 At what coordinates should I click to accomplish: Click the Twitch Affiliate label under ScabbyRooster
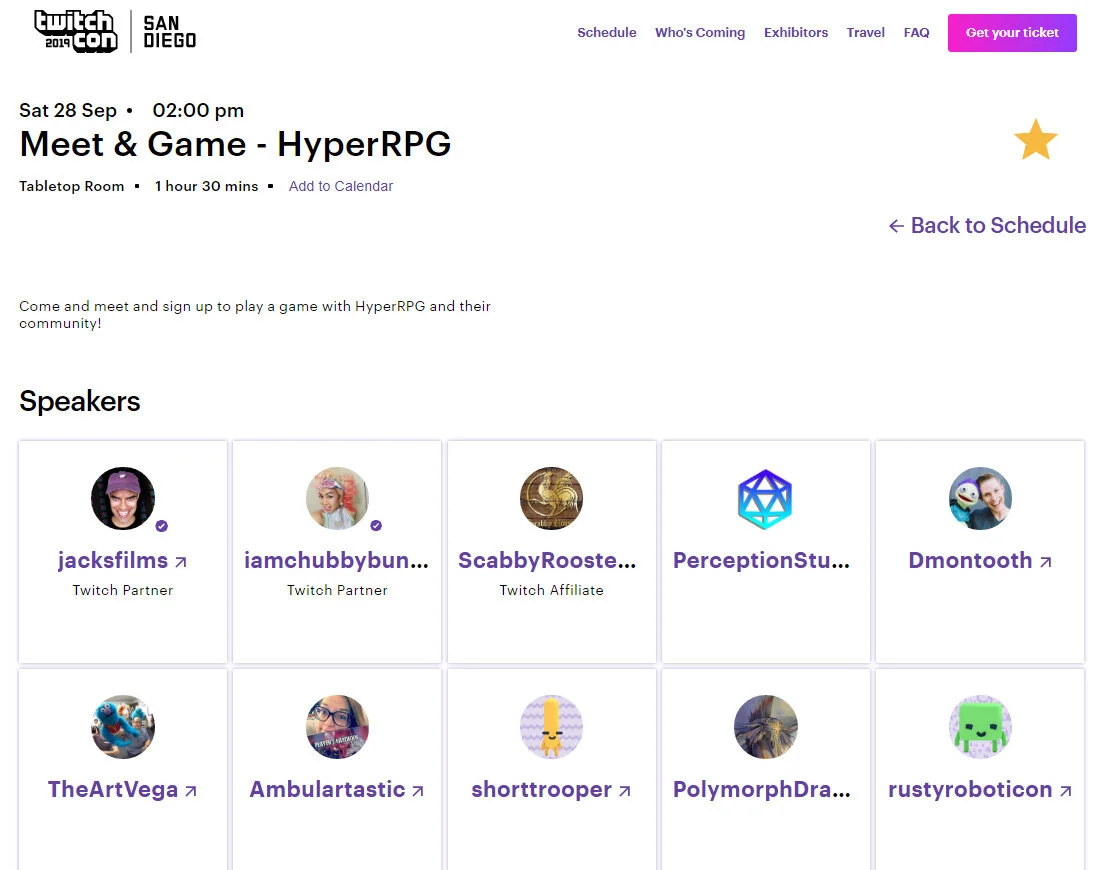tap(551, 590)
